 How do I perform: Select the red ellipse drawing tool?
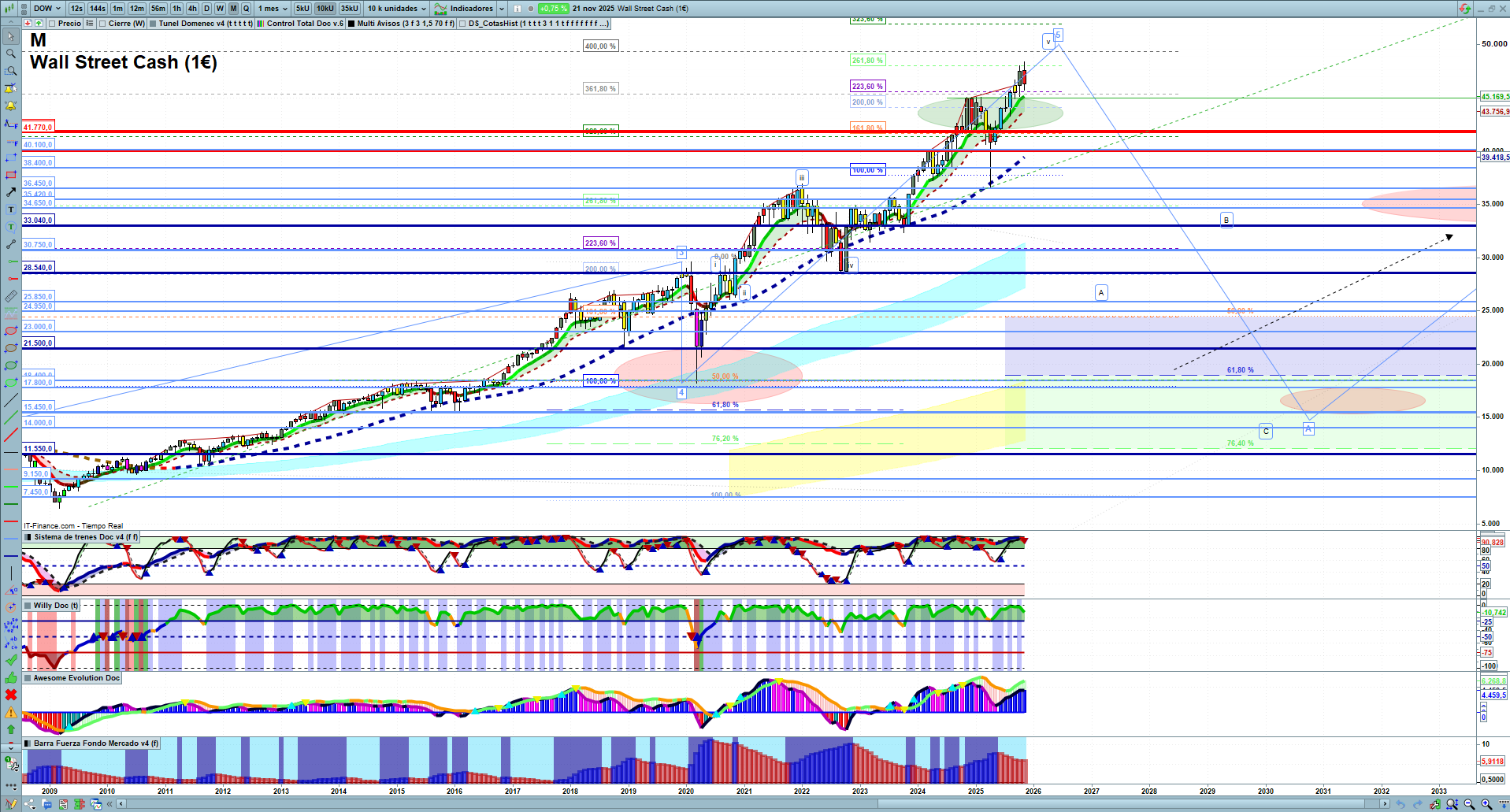(10, 331)
